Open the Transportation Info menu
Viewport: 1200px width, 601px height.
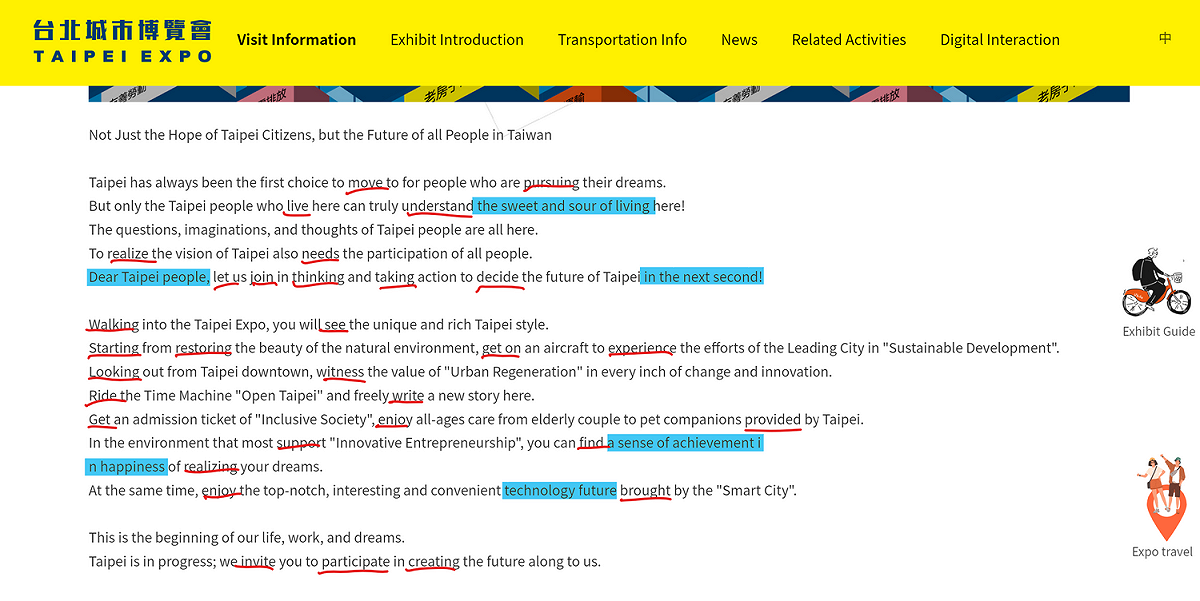622,40
